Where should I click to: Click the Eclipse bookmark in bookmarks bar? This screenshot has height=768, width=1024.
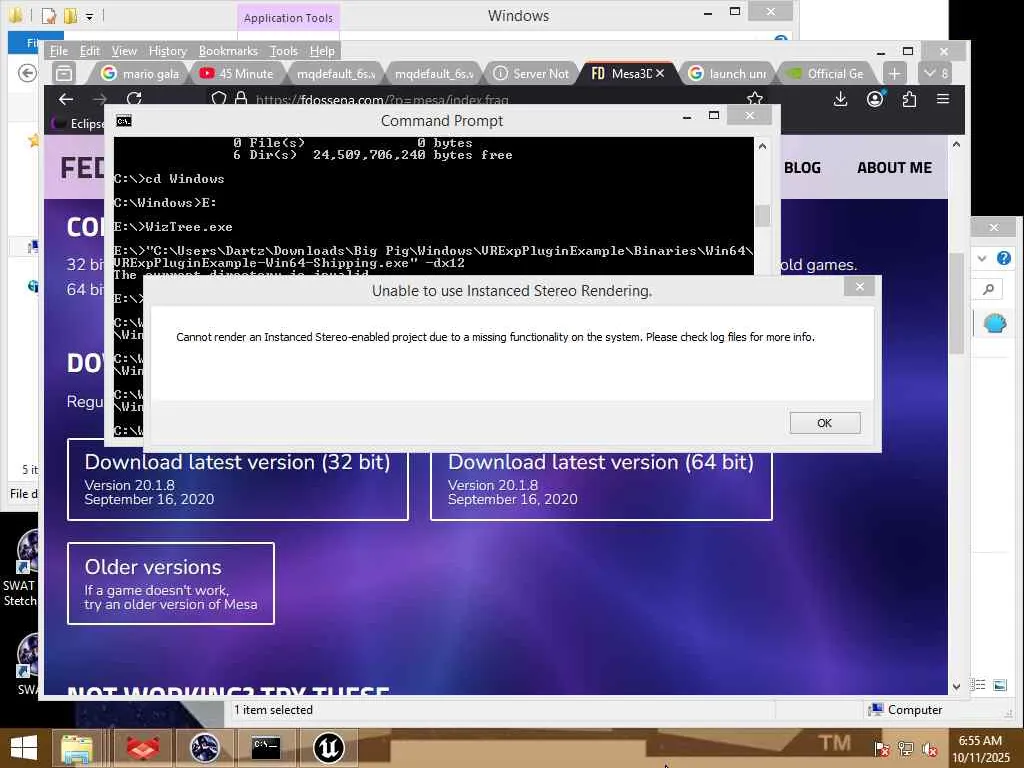point(79,123)
